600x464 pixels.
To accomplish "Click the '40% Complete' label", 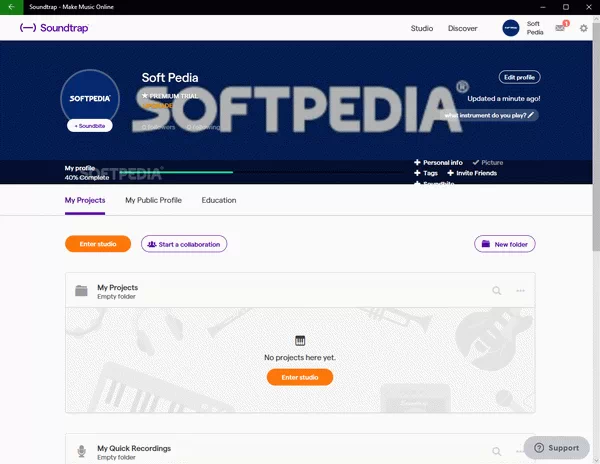I will (87, 177).
